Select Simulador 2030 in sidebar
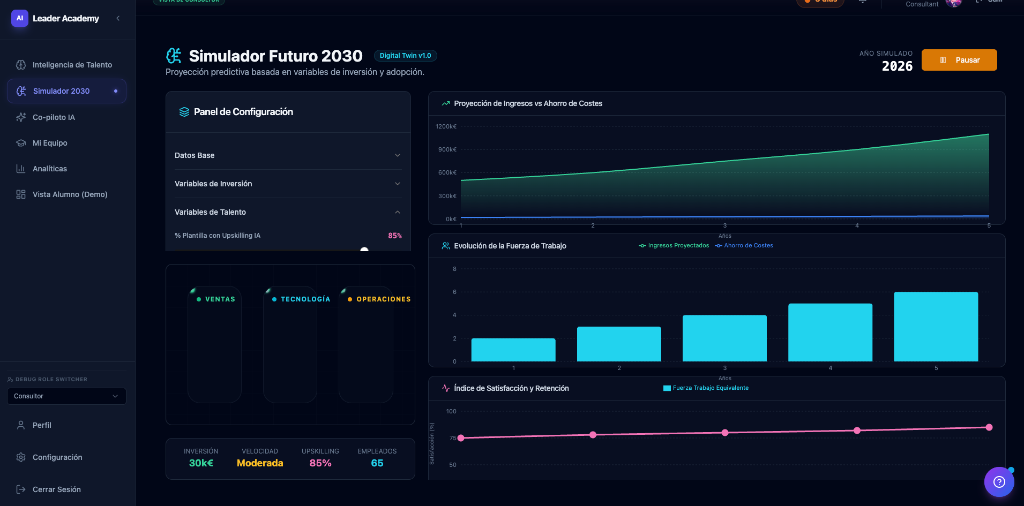This screenshot has width=1024, height=506. click(x=67, y=91)
